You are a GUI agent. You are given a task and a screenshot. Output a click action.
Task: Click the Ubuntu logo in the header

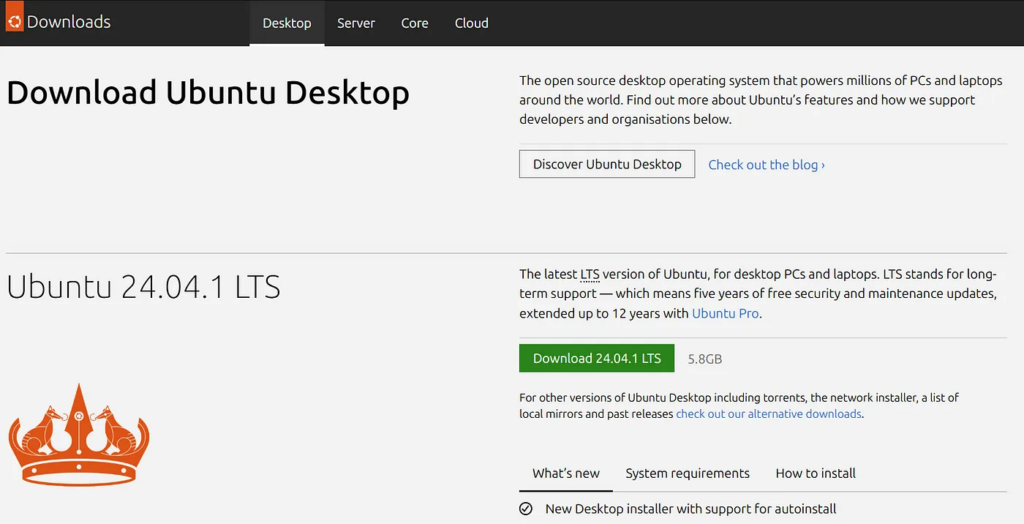coord(14,20)
